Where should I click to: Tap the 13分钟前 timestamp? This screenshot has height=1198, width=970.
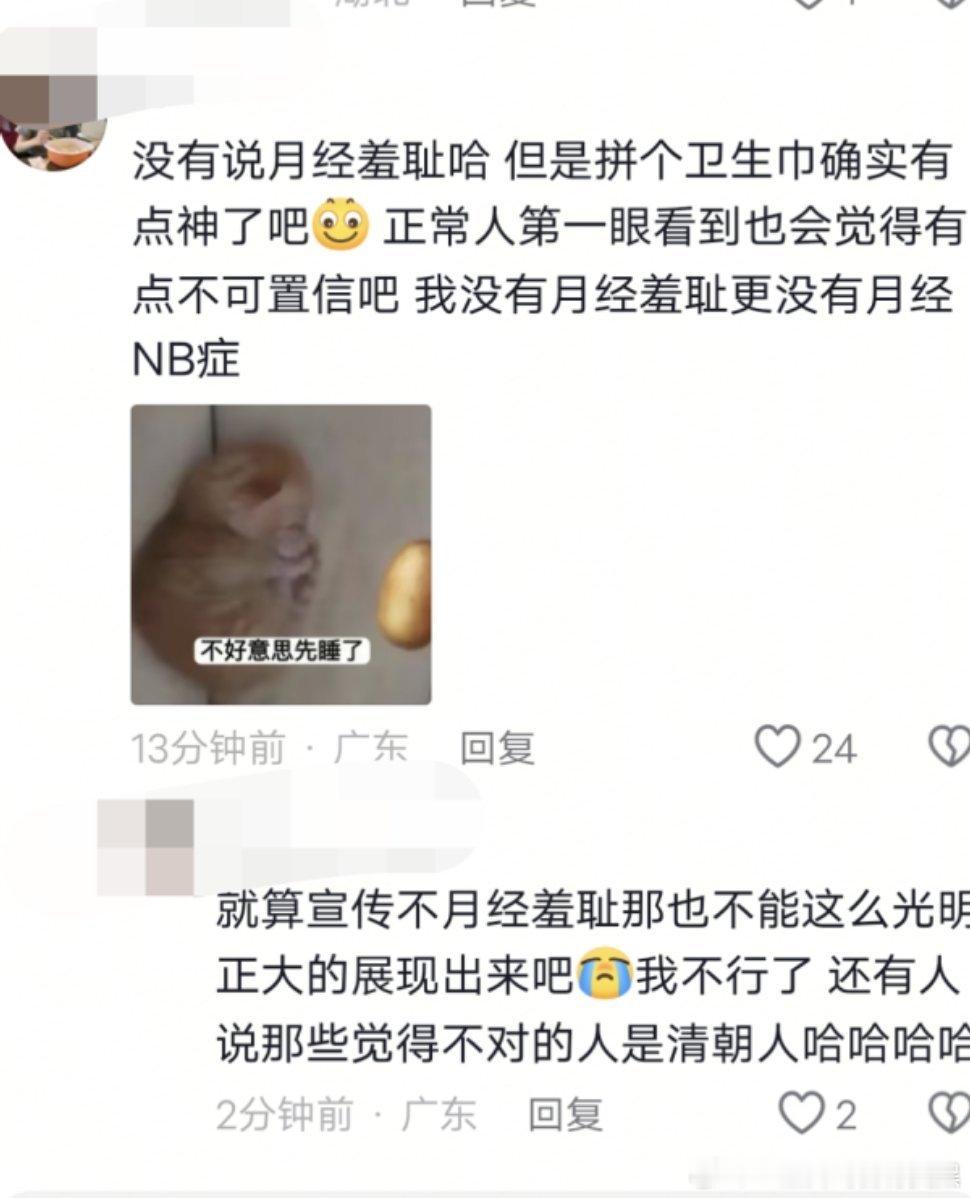click(208, 748)
